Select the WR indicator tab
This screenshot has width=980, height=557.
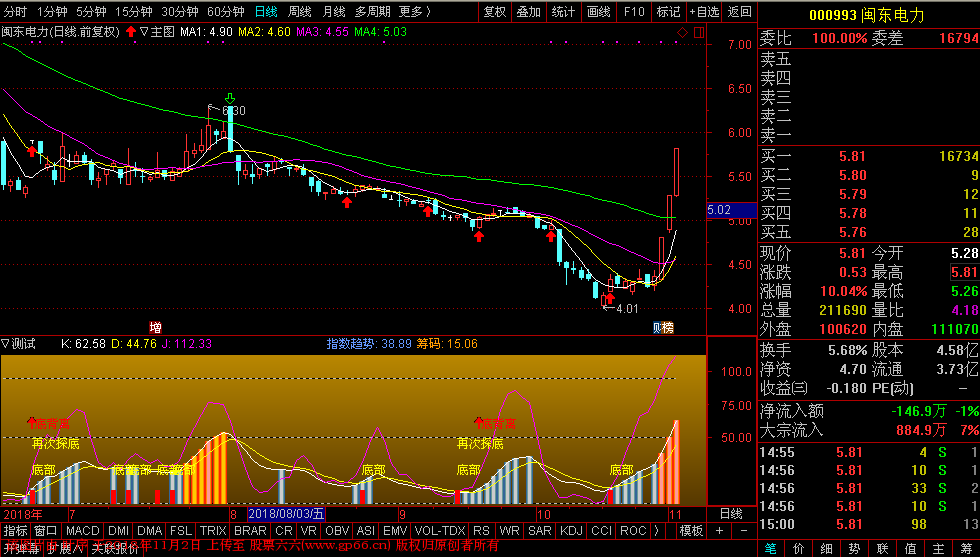tap(509, 531)
